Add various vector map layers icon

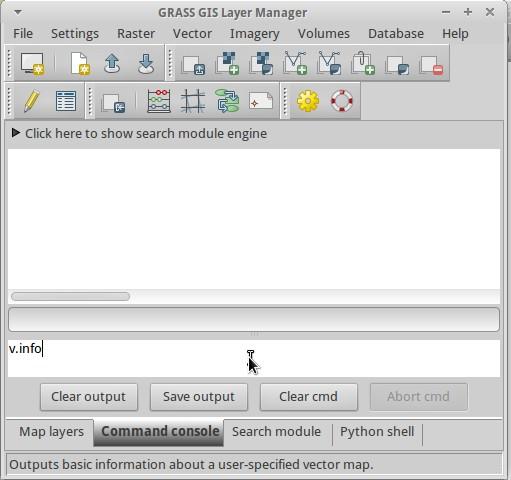click(329, 63)
